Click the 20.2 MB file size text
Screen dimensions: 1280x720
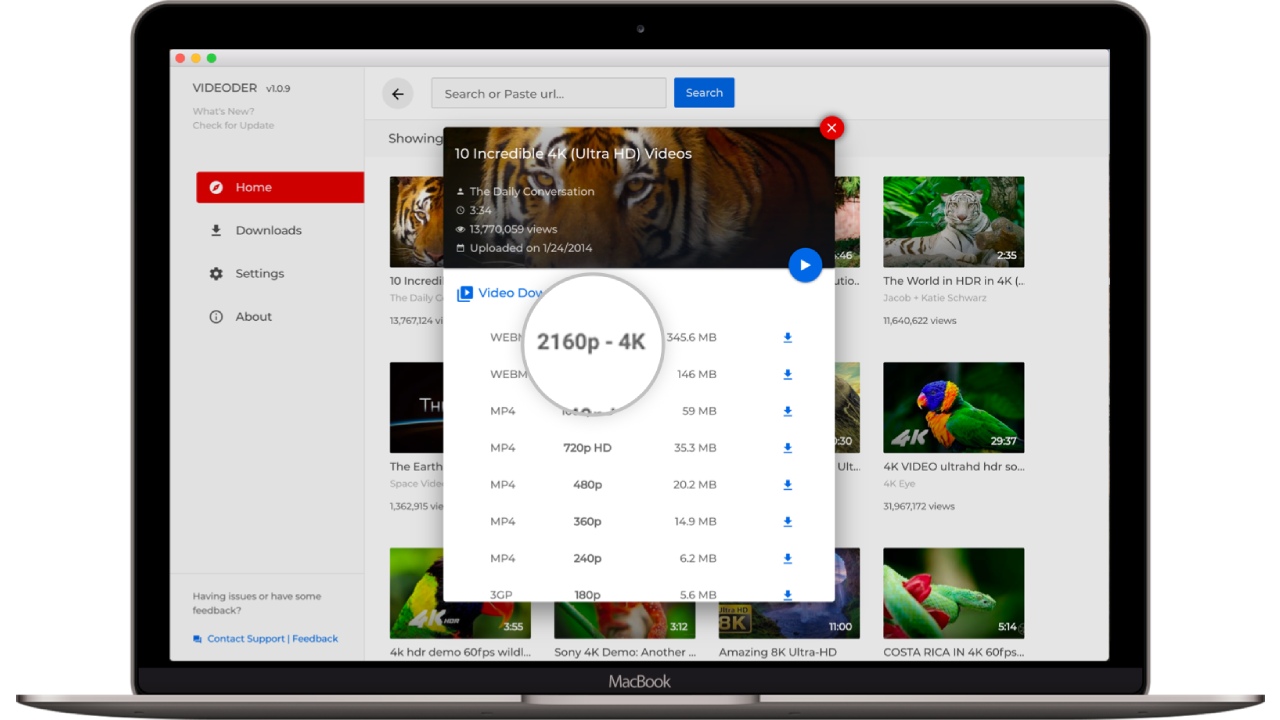tap(695, 485)
